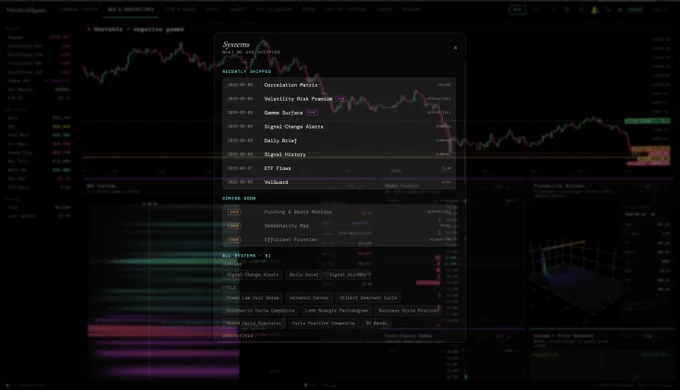Click the Funding & Basis Monitor coming-soon row
Viewport: 680px width, 390px height.
[339, 212]
